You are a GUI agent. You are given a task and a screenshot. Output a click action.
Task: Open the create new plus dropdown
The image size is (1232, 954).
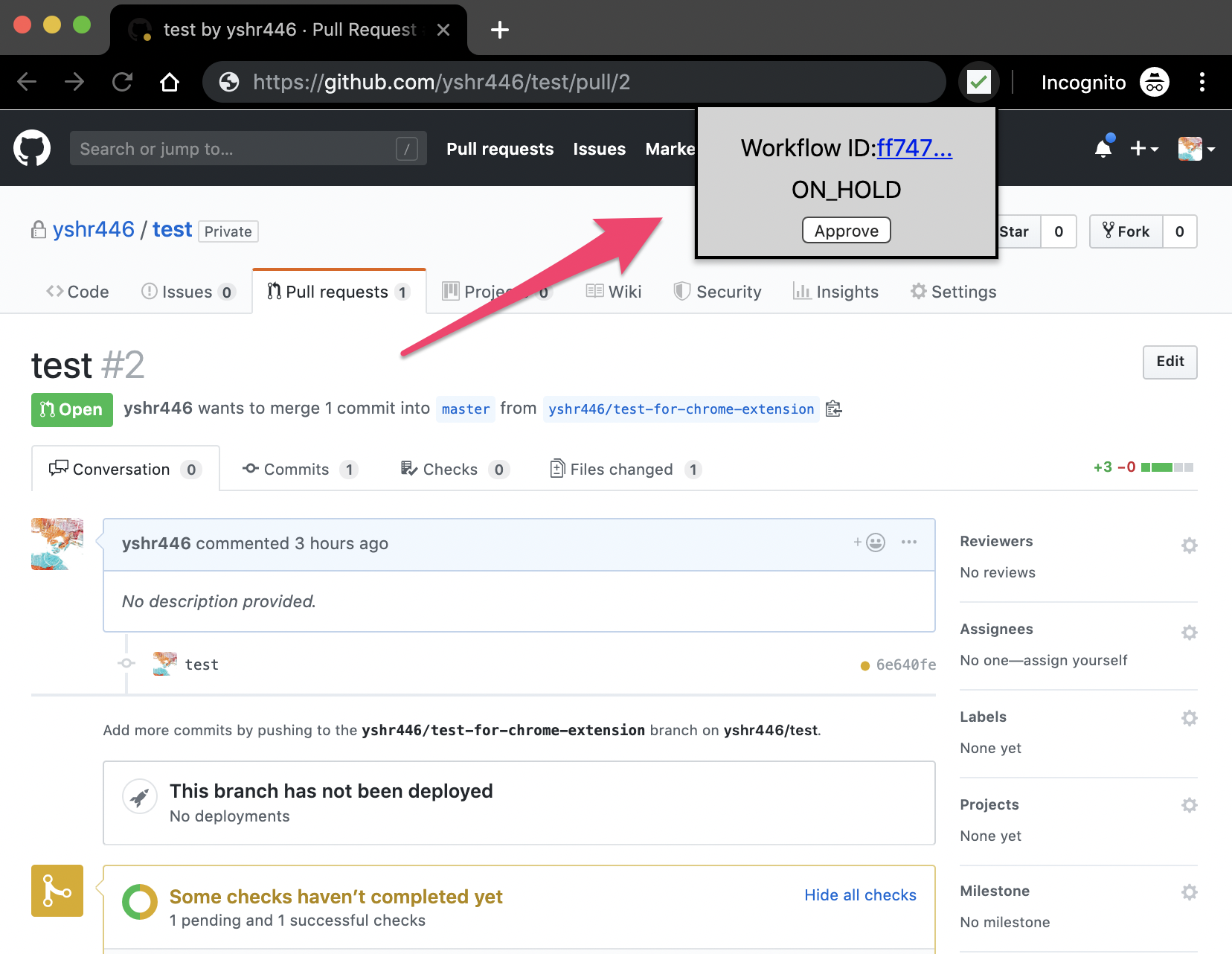pos(1144,148)
